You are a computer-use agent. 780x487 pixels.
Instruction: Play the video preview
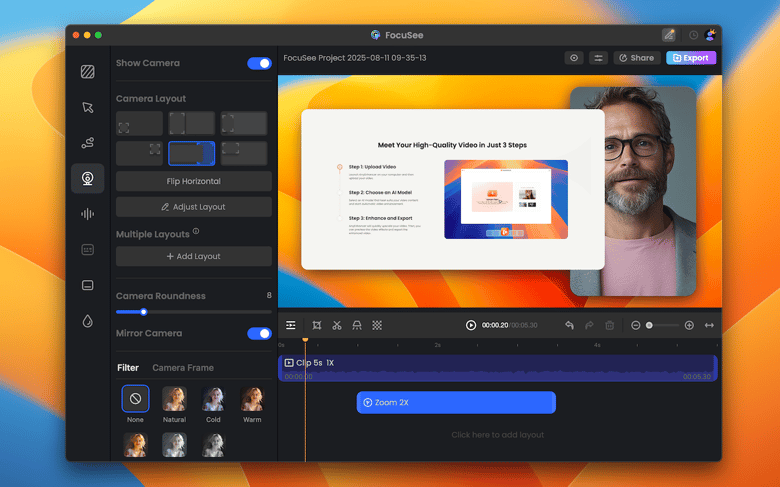(471, 325)
